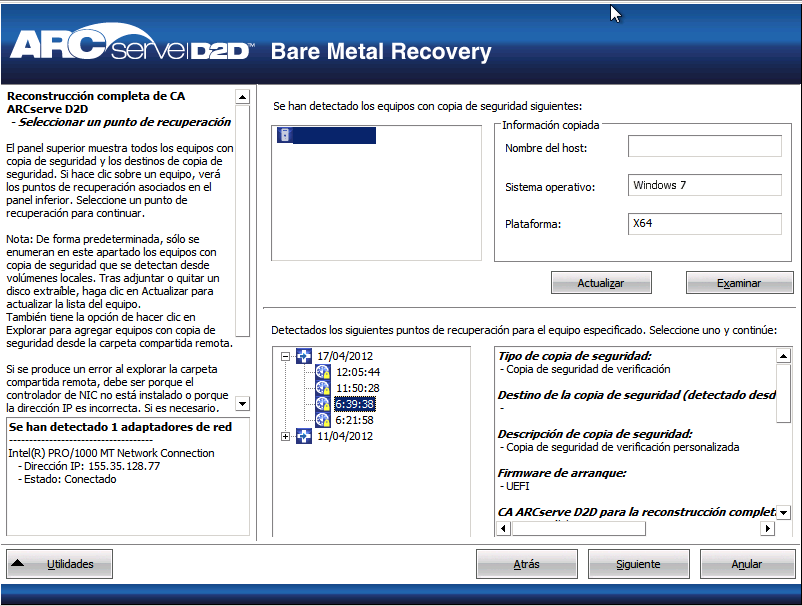Image resolution: width=802 pixels, height=606 pixels.
Task: Click the 6:21:58 recovery point icon
Action: click(x=323, y=420)
